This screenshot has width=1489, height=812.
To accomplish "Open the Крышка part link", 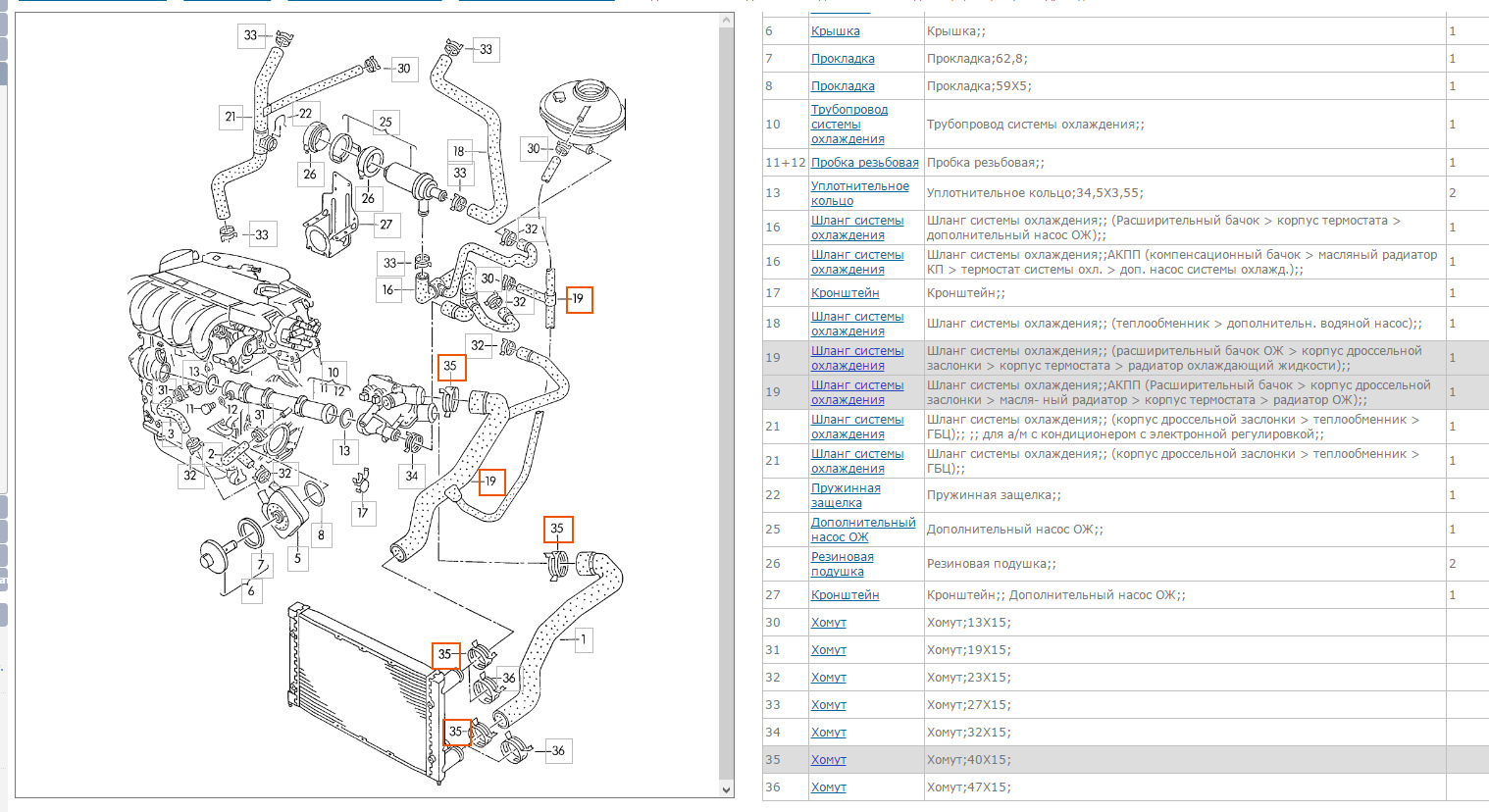I will click(x=835, y=31).
